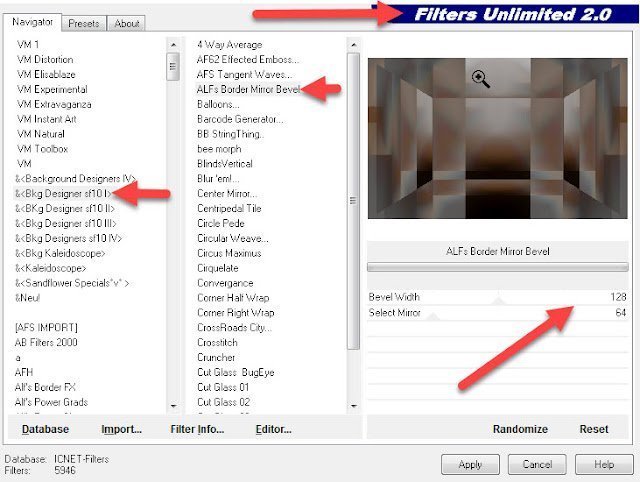The image size is (640, 482).
Task: Click Randomize to shuffle settings
Action: (520, 429)
